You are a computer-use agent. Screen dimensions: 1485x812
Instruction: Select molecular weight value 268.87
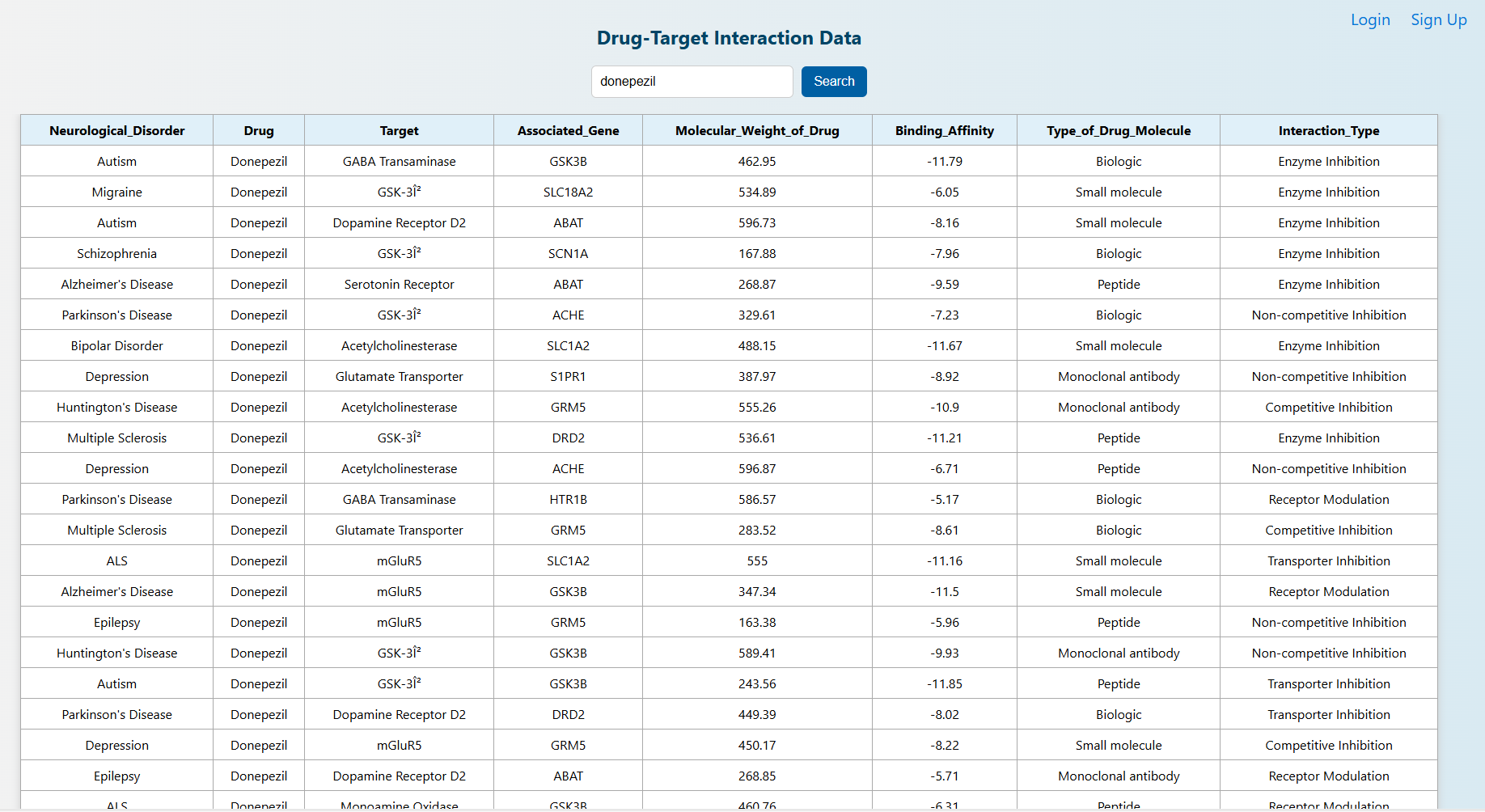[757, 284]
